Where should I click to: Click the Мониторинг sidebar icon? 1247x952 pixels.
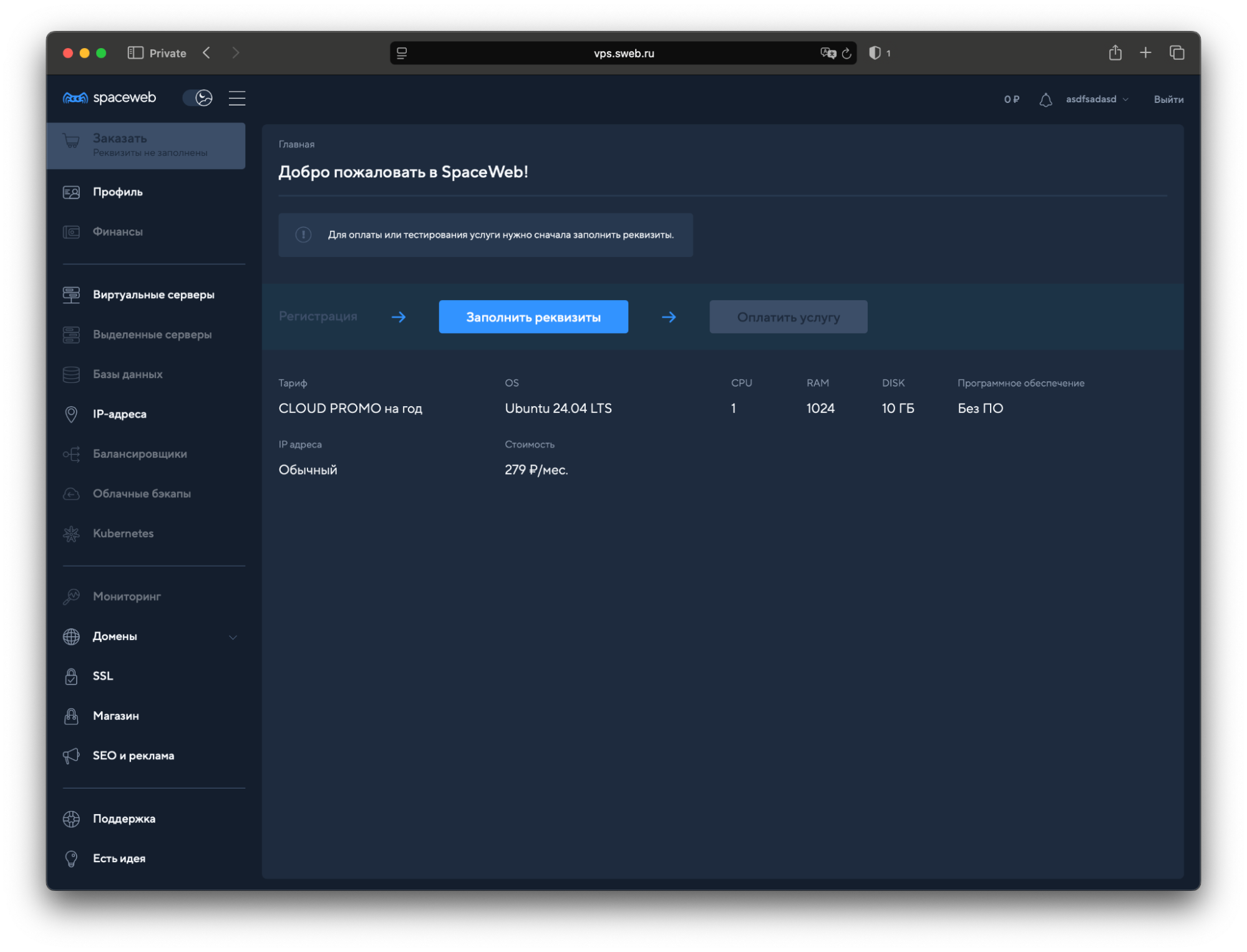[x=71, y=596]
